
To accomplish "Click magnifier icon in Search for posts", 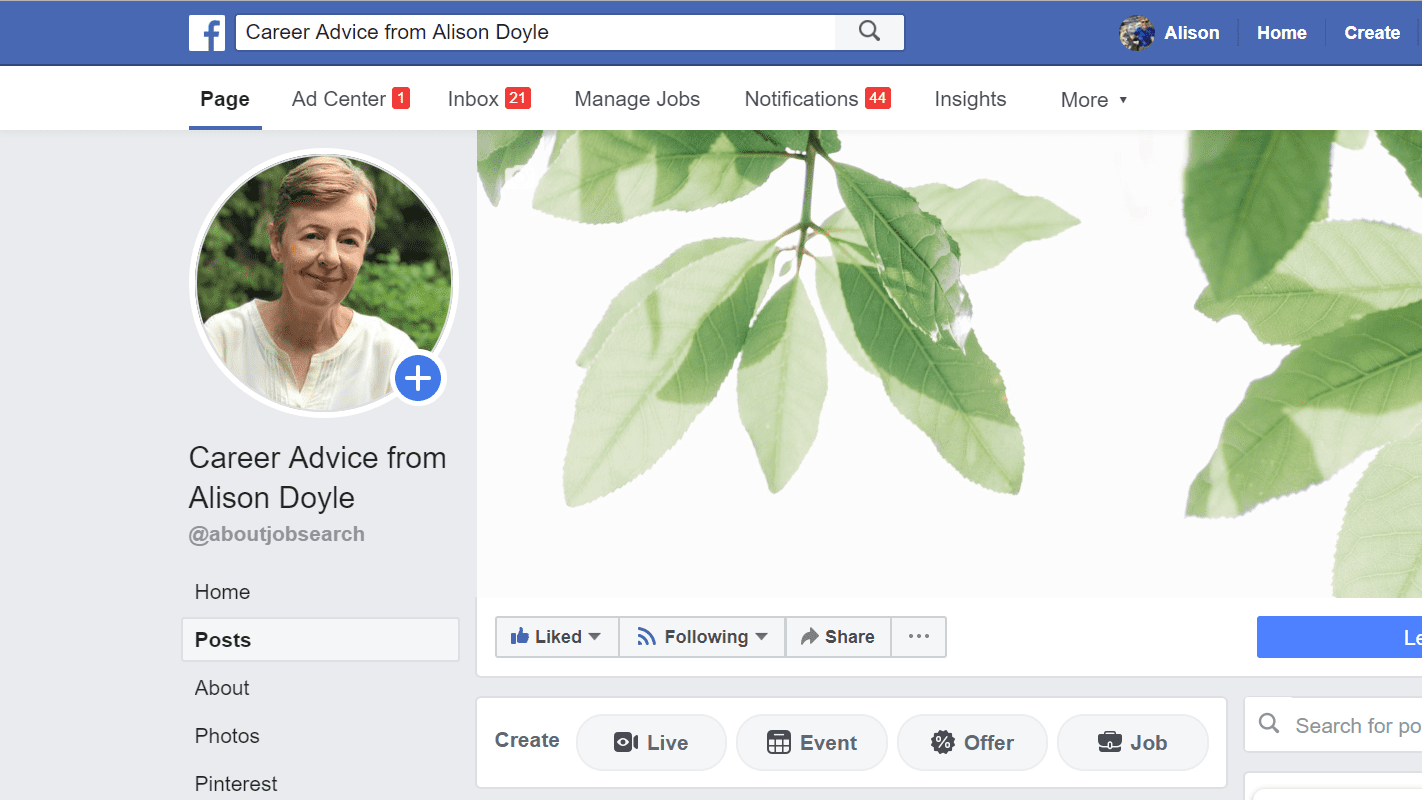I will [1269, 724].
